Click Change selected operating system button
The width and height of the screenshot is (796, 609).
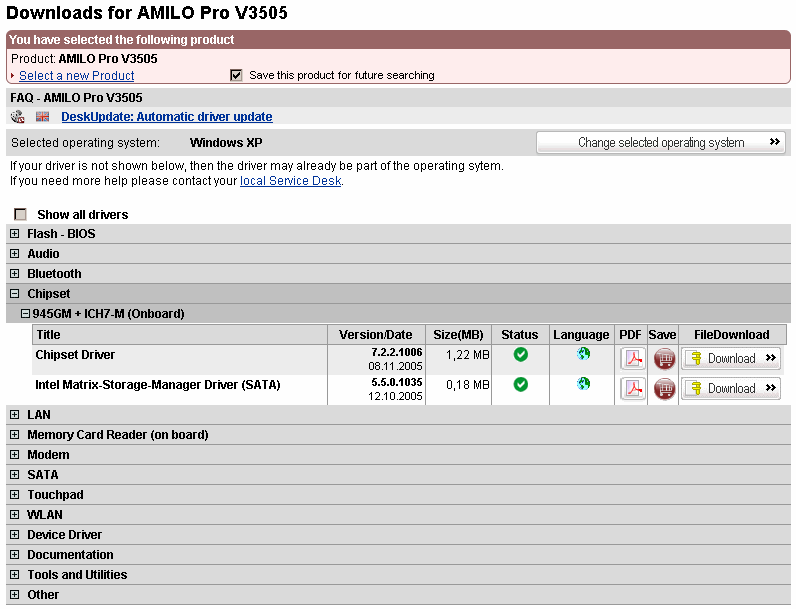(661, 143)
